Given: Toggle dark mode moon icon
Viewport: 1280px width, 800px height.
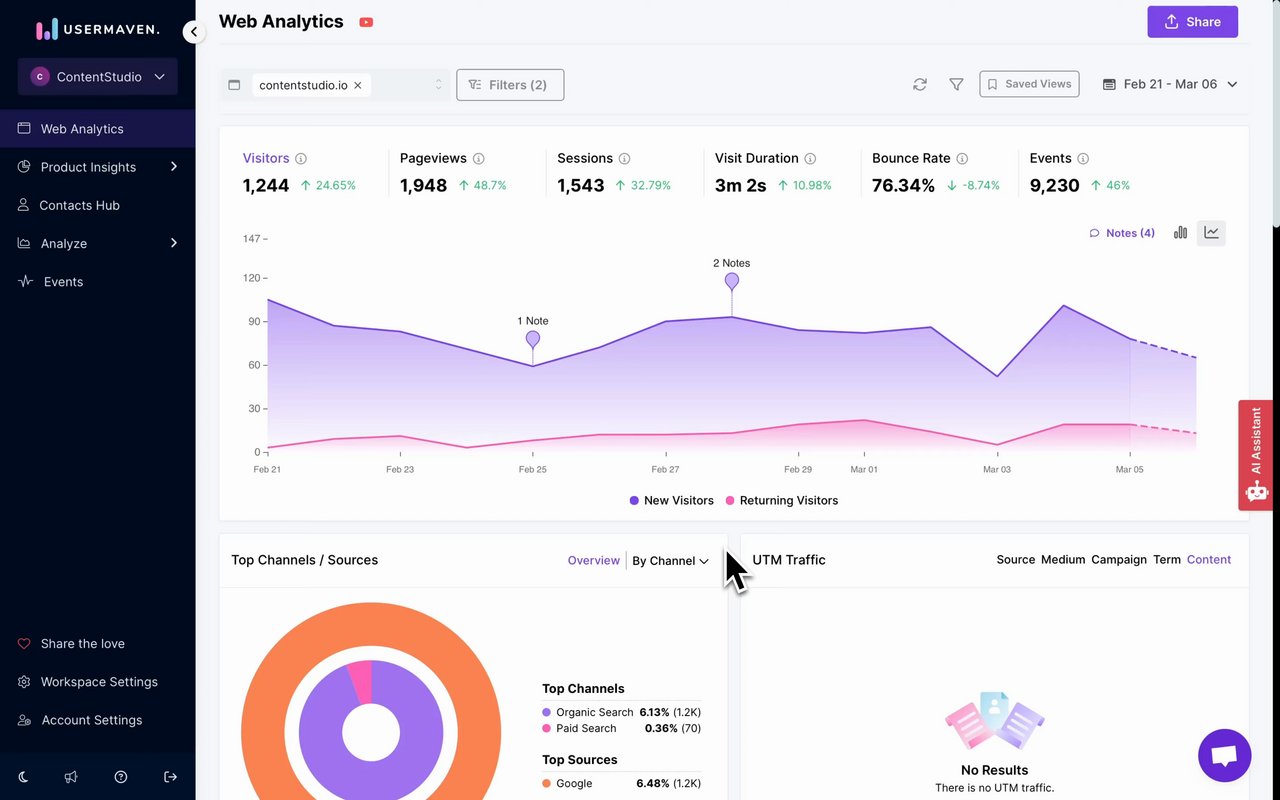Looking at the screenshot, I should tap(24, 777).
